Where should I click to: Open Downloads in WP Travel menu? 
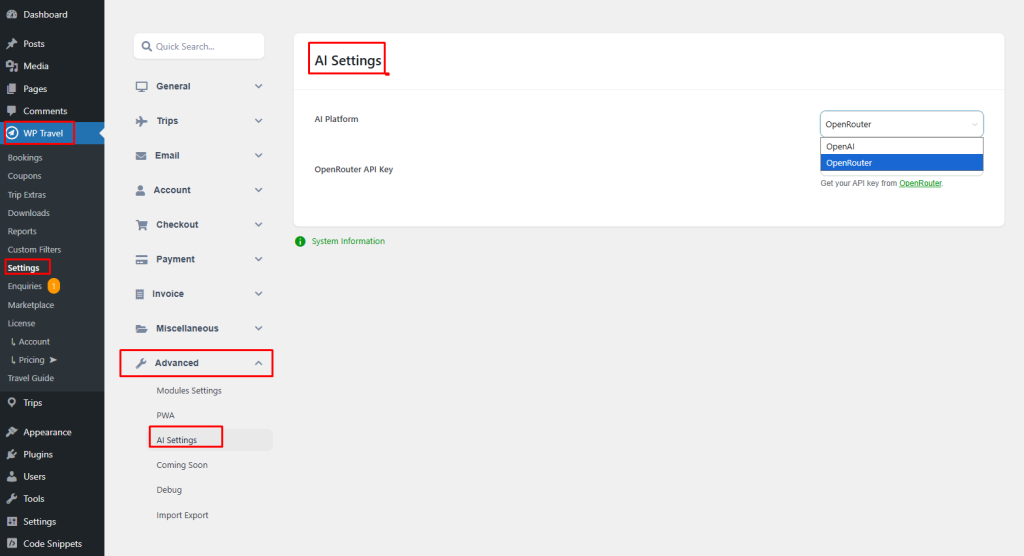pyautogui.click(x=28, y=213)
